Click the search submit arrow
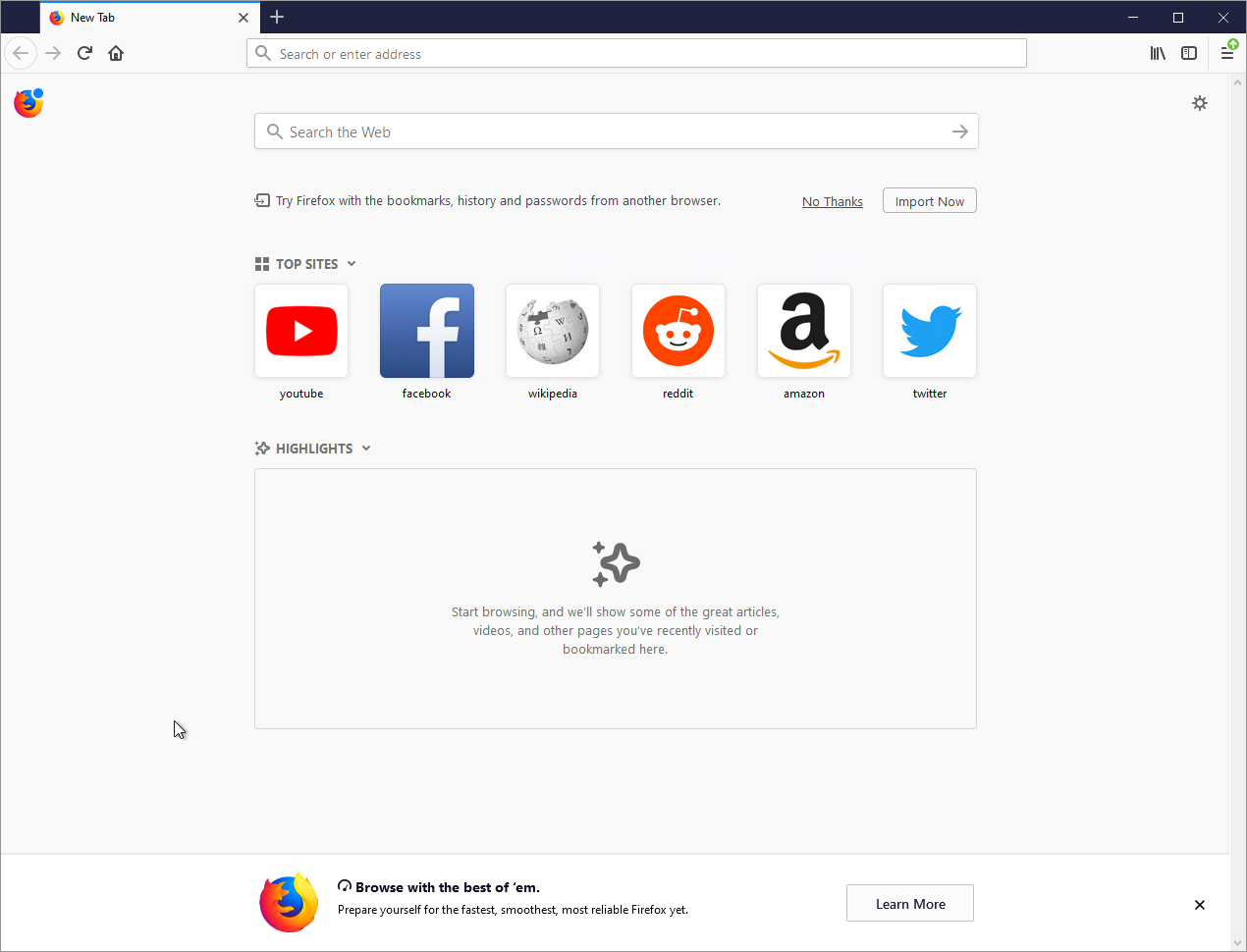Image resolution: width=1247 pixels, height=952 pixels. [959, 131]
